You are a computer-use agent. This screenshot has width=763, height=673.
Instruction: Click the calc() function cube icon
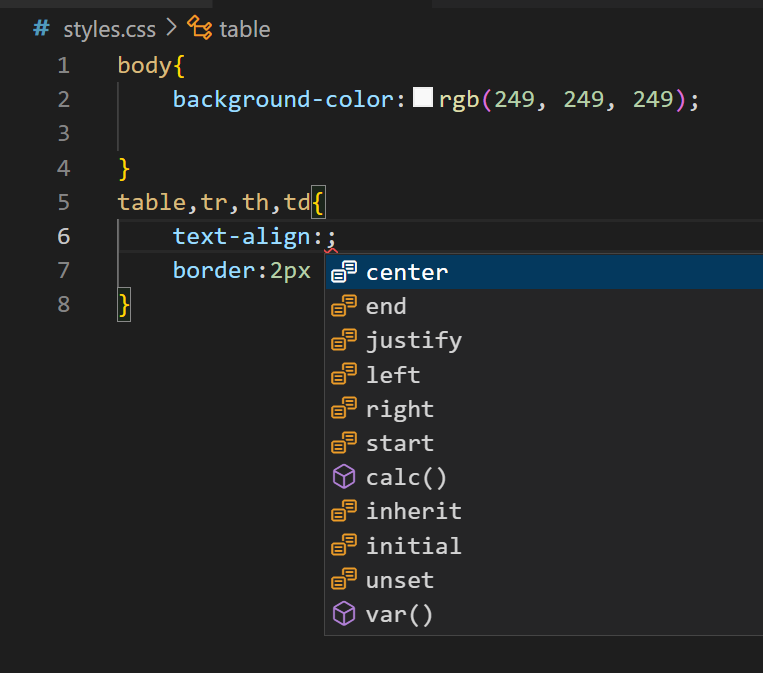tap(344, 477)
